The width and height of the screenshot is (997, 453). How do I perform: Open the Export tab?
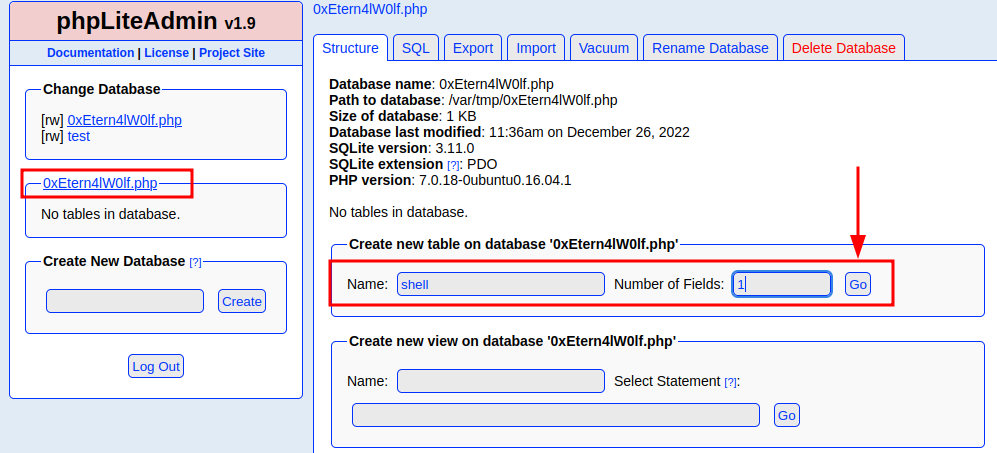pyautogui.click(x=473, y=48)
